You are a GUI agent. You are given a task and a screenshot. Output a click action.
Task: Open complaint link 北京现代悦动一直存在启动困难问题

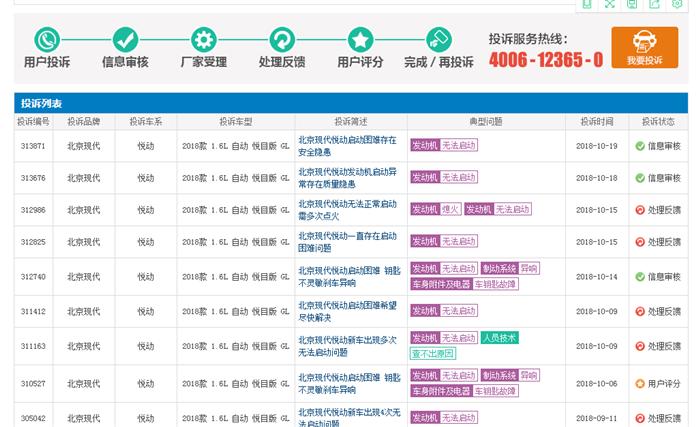347,242
